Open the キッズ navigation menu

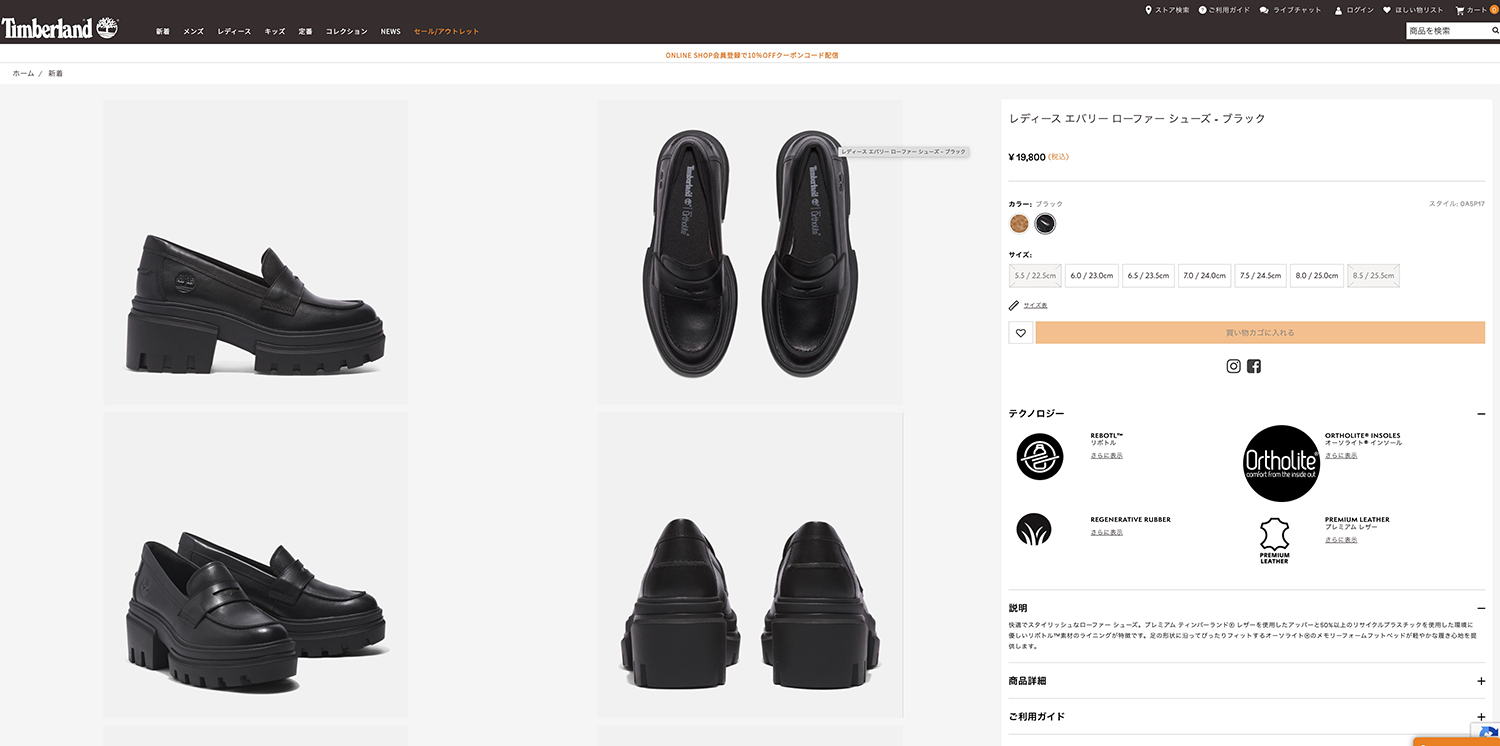[275, 31]
